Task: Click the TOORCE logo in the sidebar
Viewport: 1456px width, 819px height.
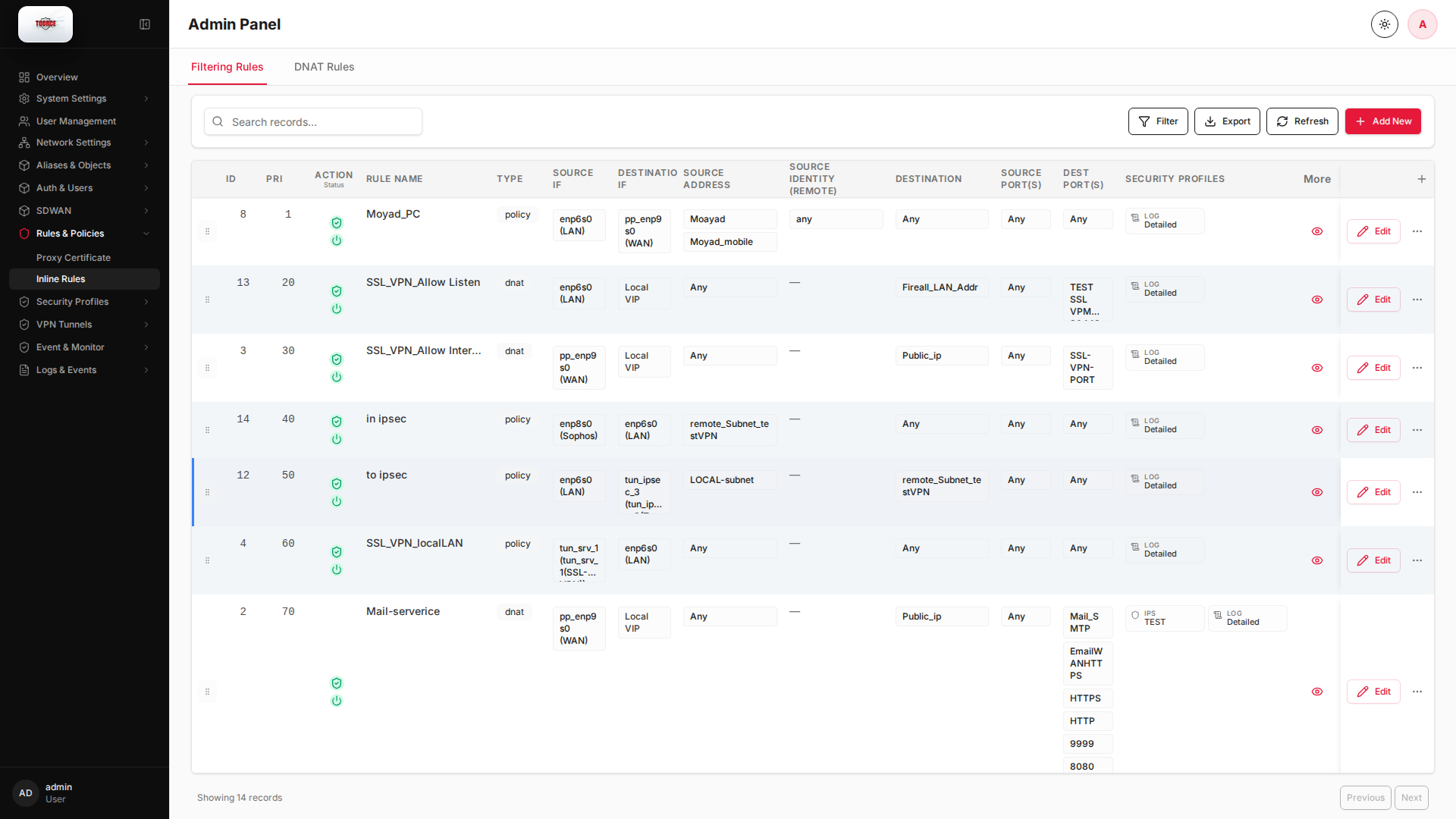Action: pyautogui.click(x=45, y=24)
